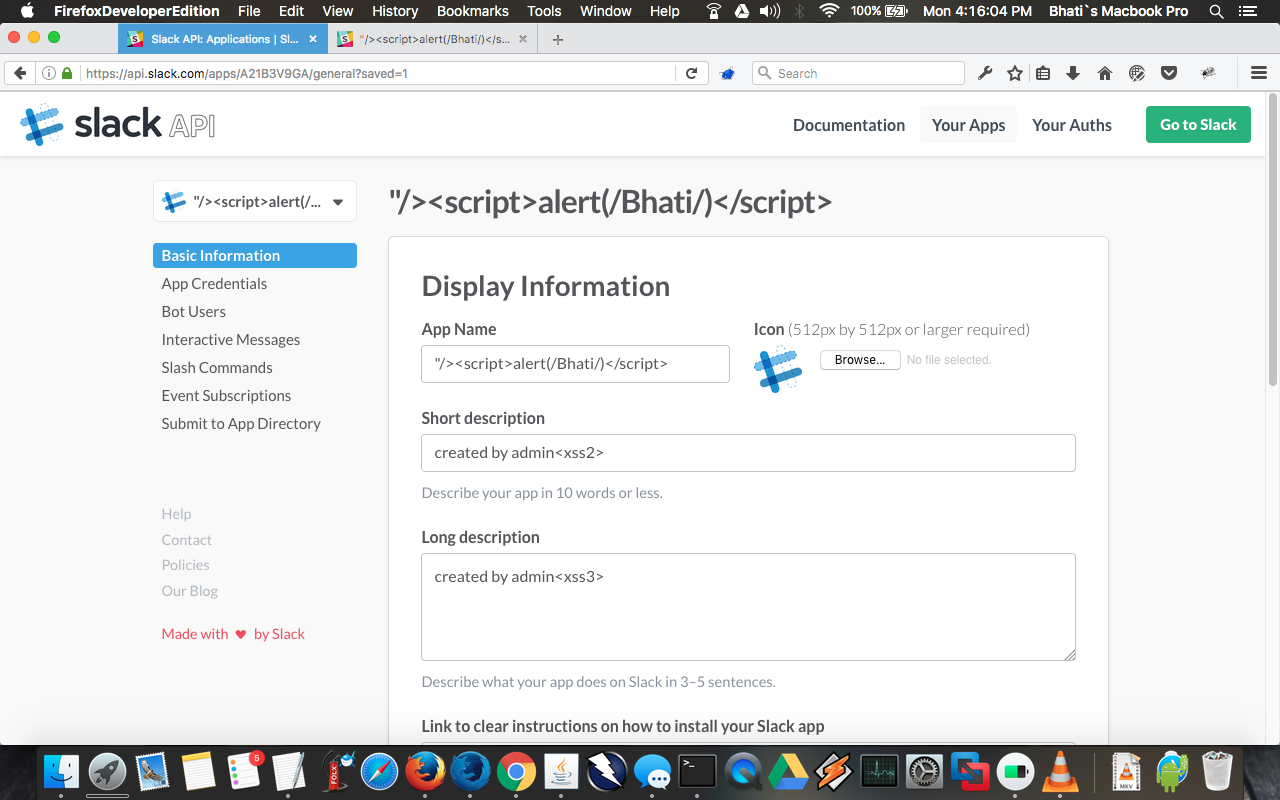Click the Go to Slack button
This screenshot has height=800, width=1280.
(1198, 124)
